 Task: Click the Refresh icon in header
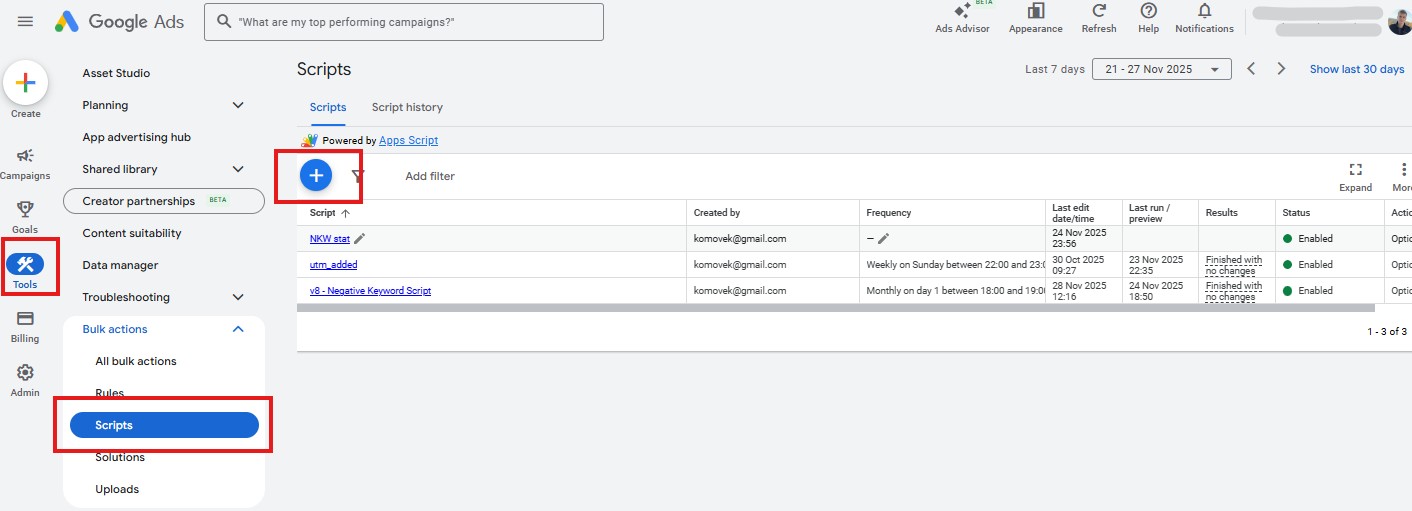click(x=1098, y=11)
